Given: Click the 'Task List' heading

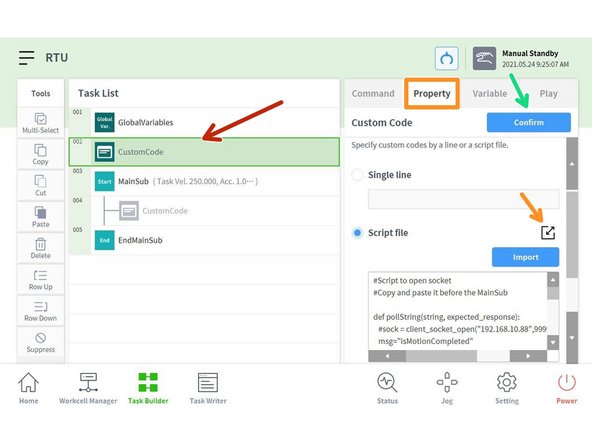Looking at the screenshot, I should (98, 93).
